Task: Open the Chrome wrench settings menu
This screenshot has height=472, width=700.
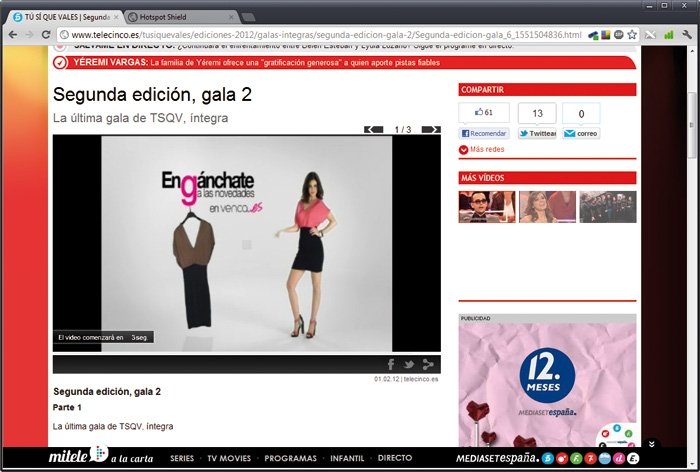Action: pos(687,34)
